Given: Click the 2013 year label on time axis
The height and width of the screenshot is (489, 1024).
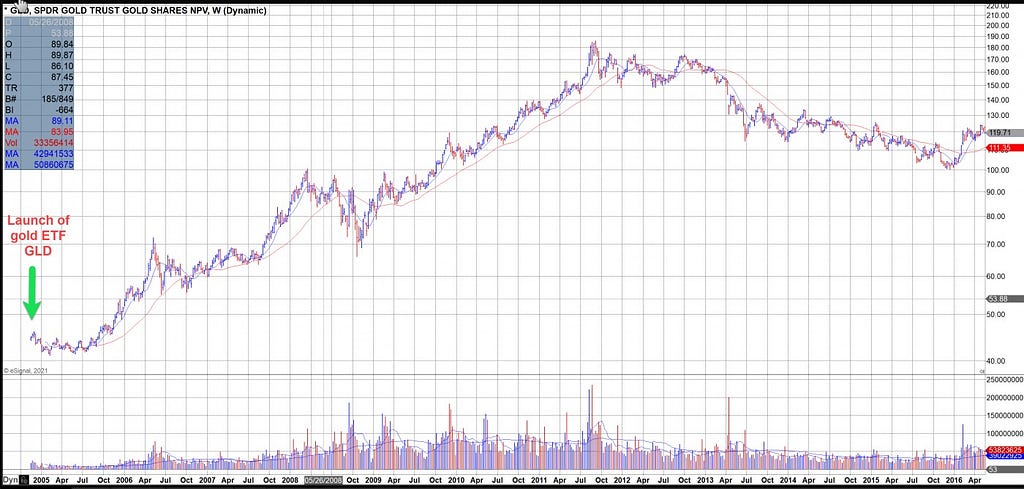Looking at the screenshot, I should pyautogui.click(x=706, y=480).
